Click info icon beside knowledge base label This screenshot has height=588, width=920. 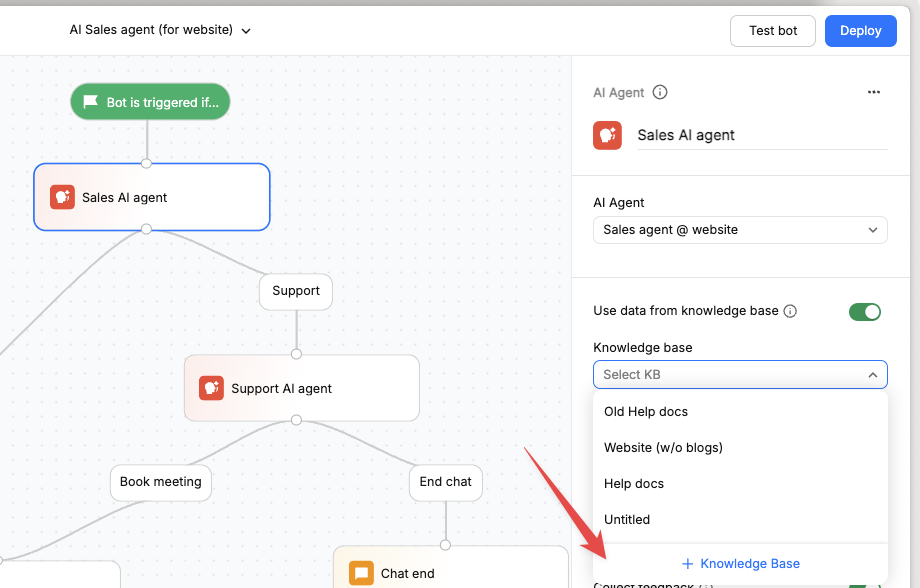pyautogui.click(x=790, y=311)
